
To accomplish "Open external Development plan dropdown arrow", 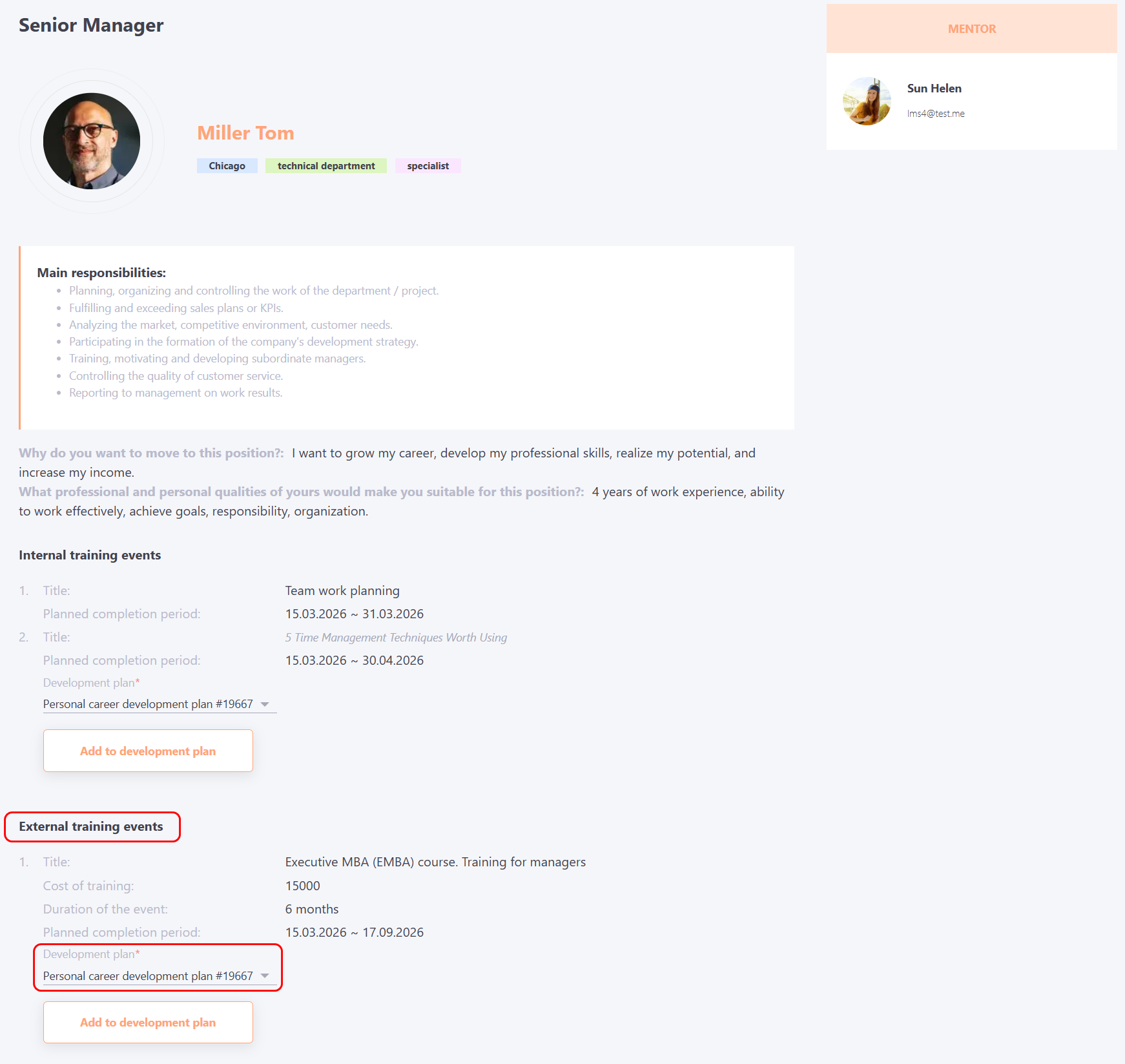I will tap(265, 975).
